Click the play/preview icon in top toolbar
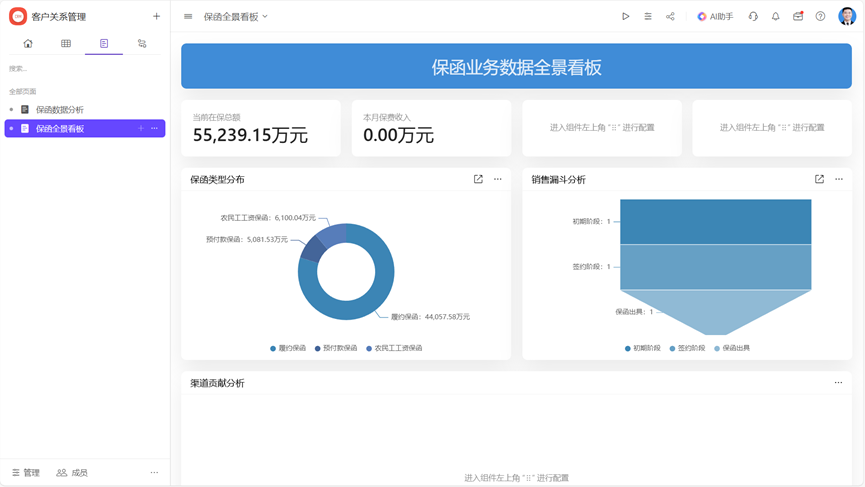Screen dimensions: 865x487 [x=626, y=17]
